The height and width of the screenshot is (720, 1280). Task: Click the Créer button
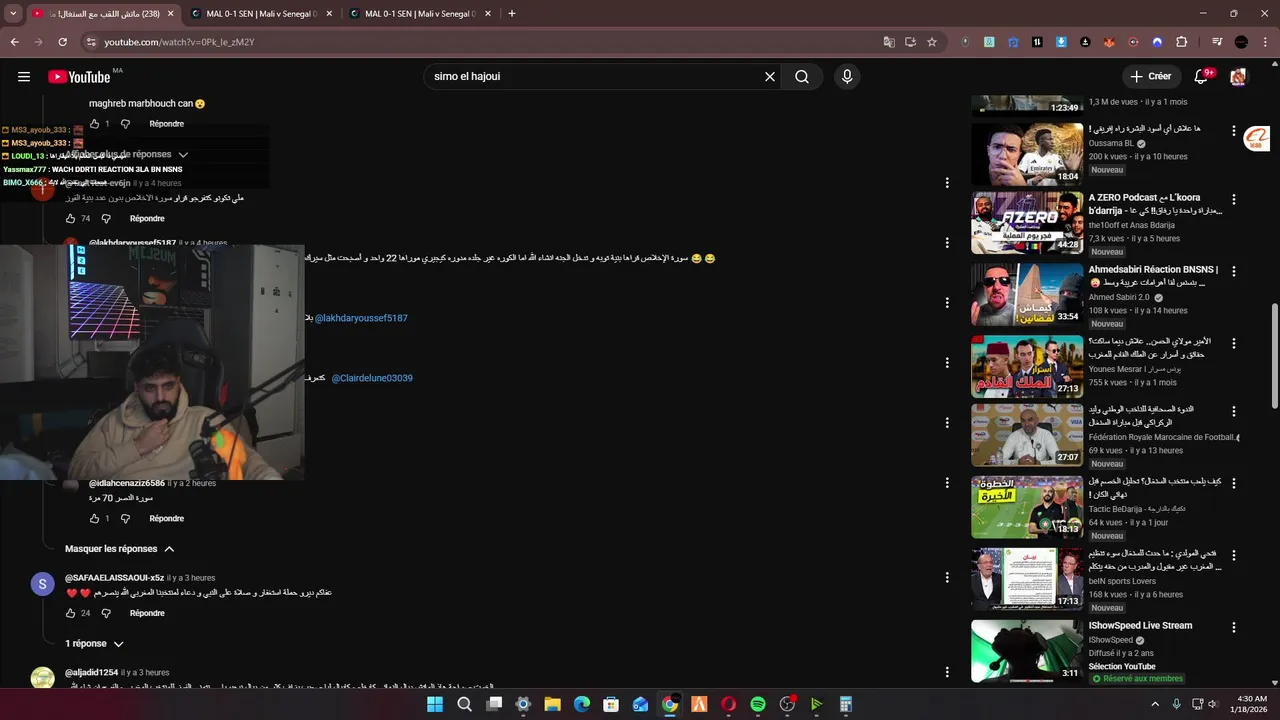1150,77
